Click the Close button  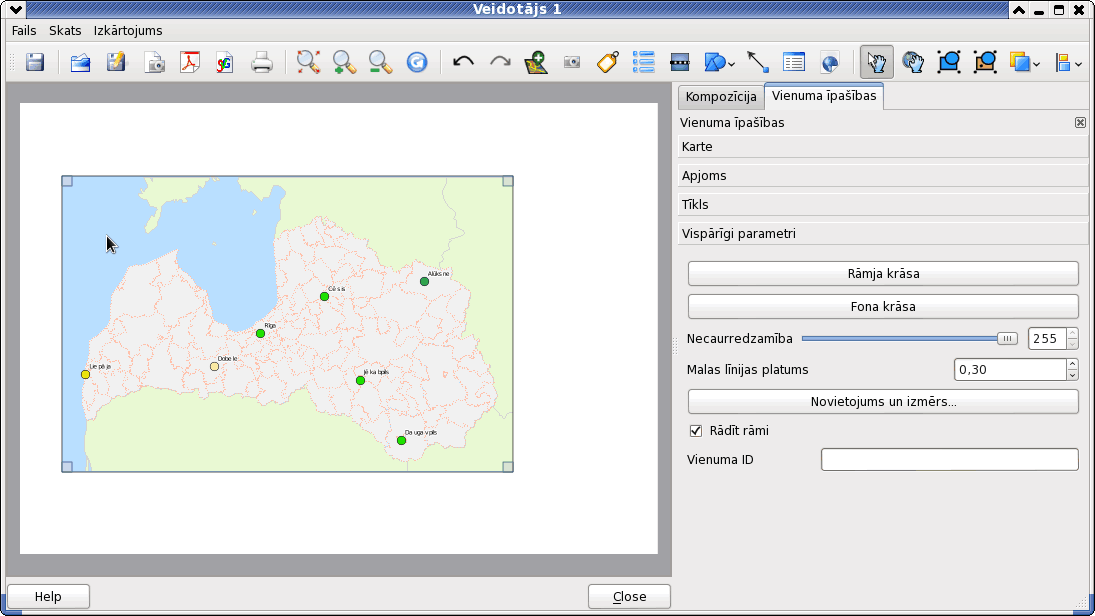[x=629, y=596]
